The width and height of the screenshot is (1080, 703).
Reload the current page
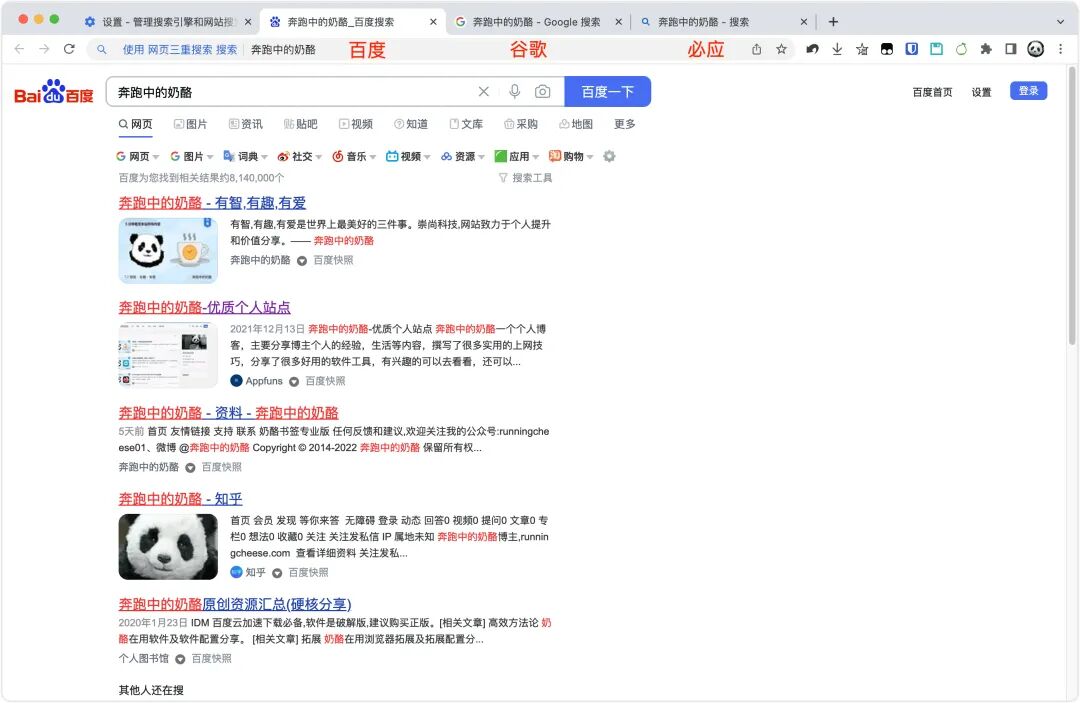69,49
